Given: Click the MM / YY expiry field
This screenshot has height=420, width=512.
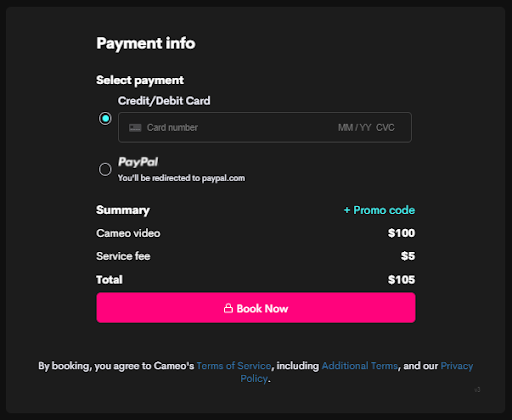Looking at the screenshot, I should [354, 128].
